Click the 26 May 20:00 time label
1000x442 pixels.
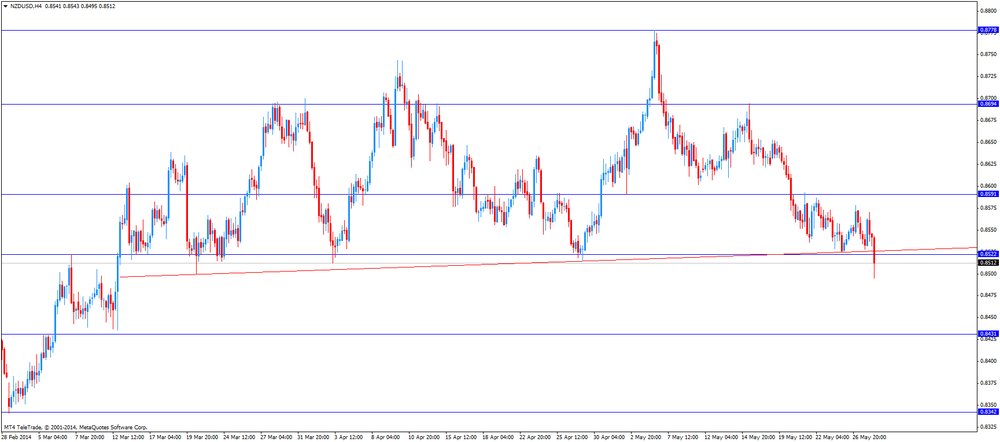[869, 438]
